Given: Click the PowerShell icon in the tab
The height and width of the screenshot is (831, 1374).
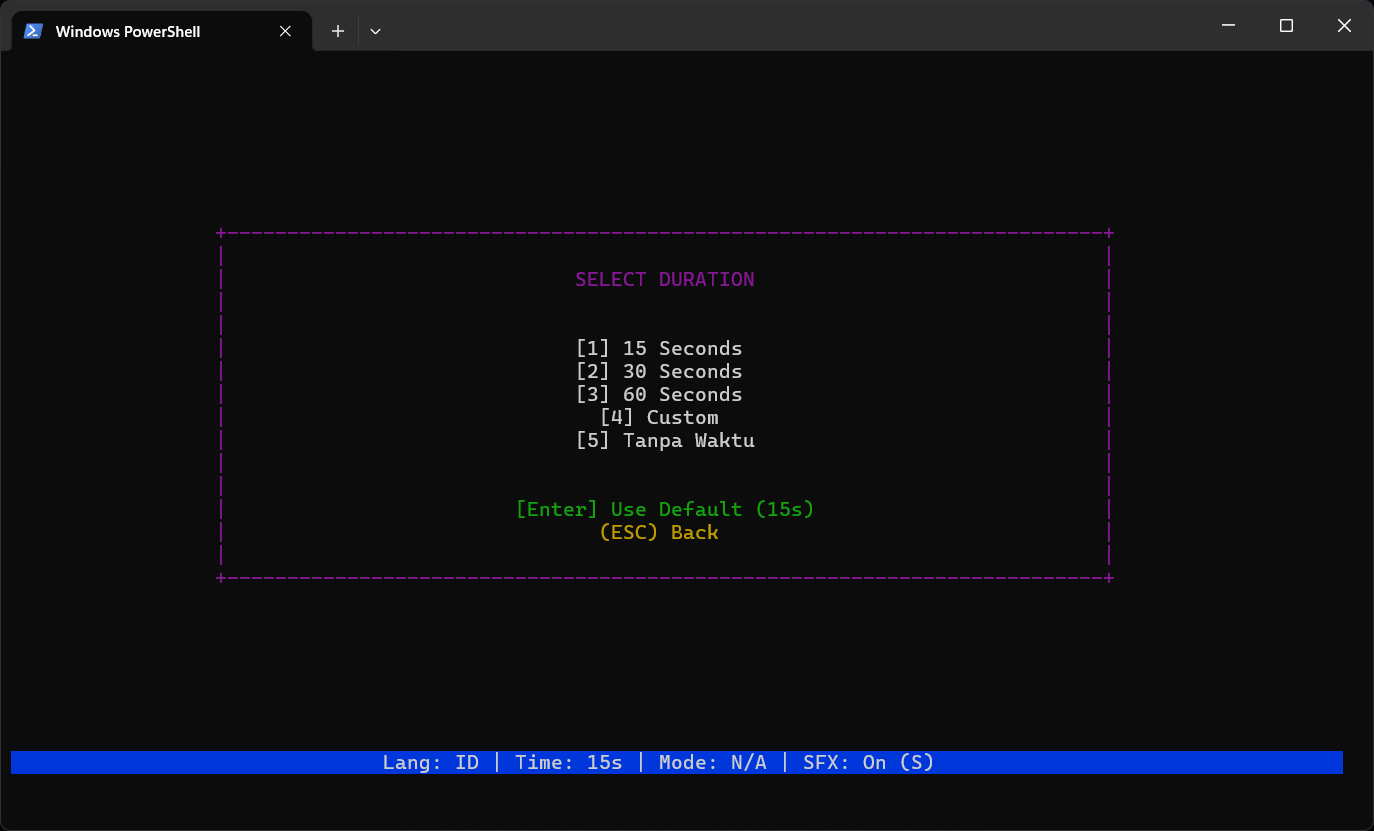Looking at the screenshot, I should click(33, 31).
